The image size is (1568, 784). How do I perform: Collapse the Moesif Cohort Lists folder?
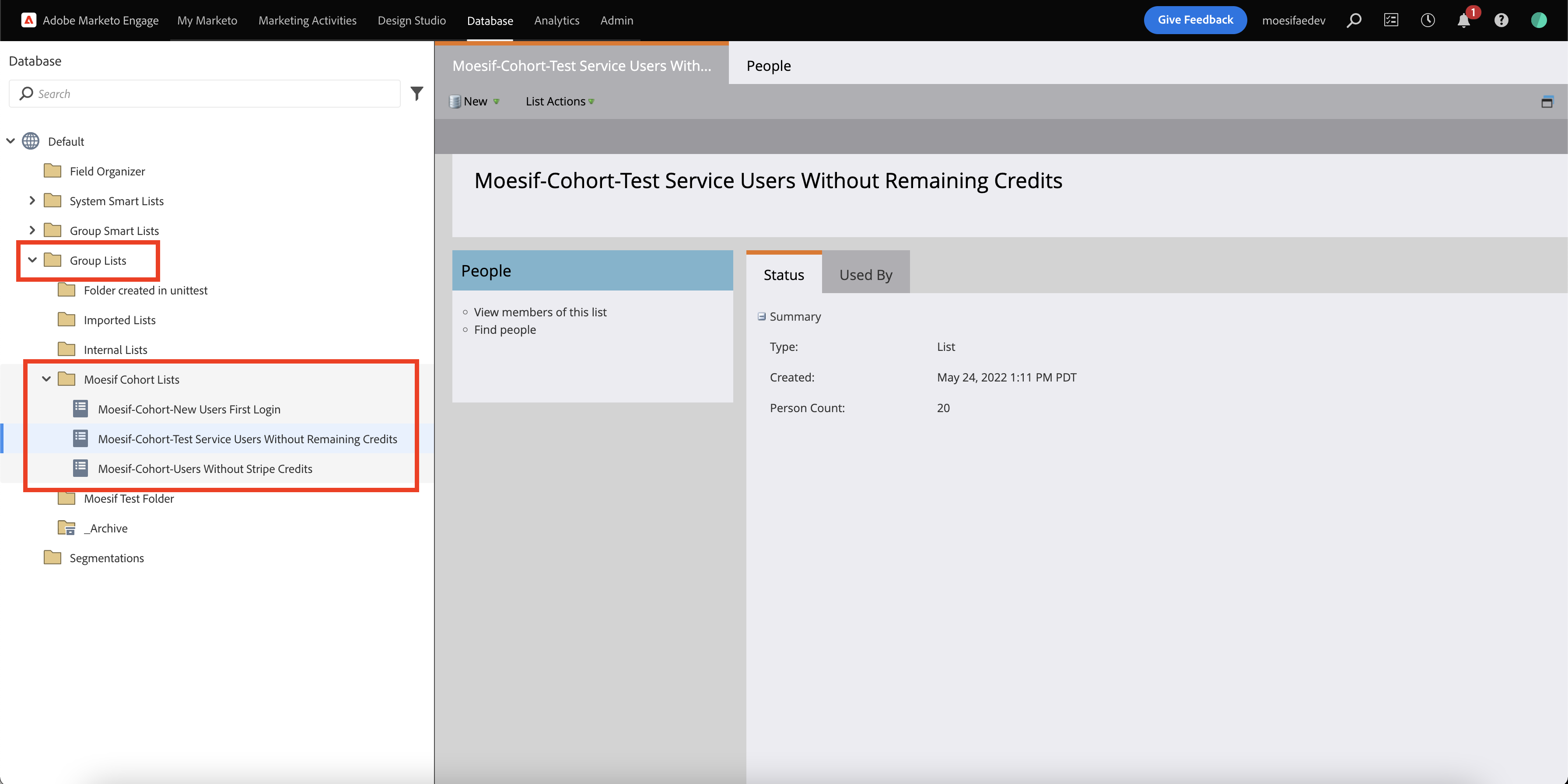coord(46,378)
